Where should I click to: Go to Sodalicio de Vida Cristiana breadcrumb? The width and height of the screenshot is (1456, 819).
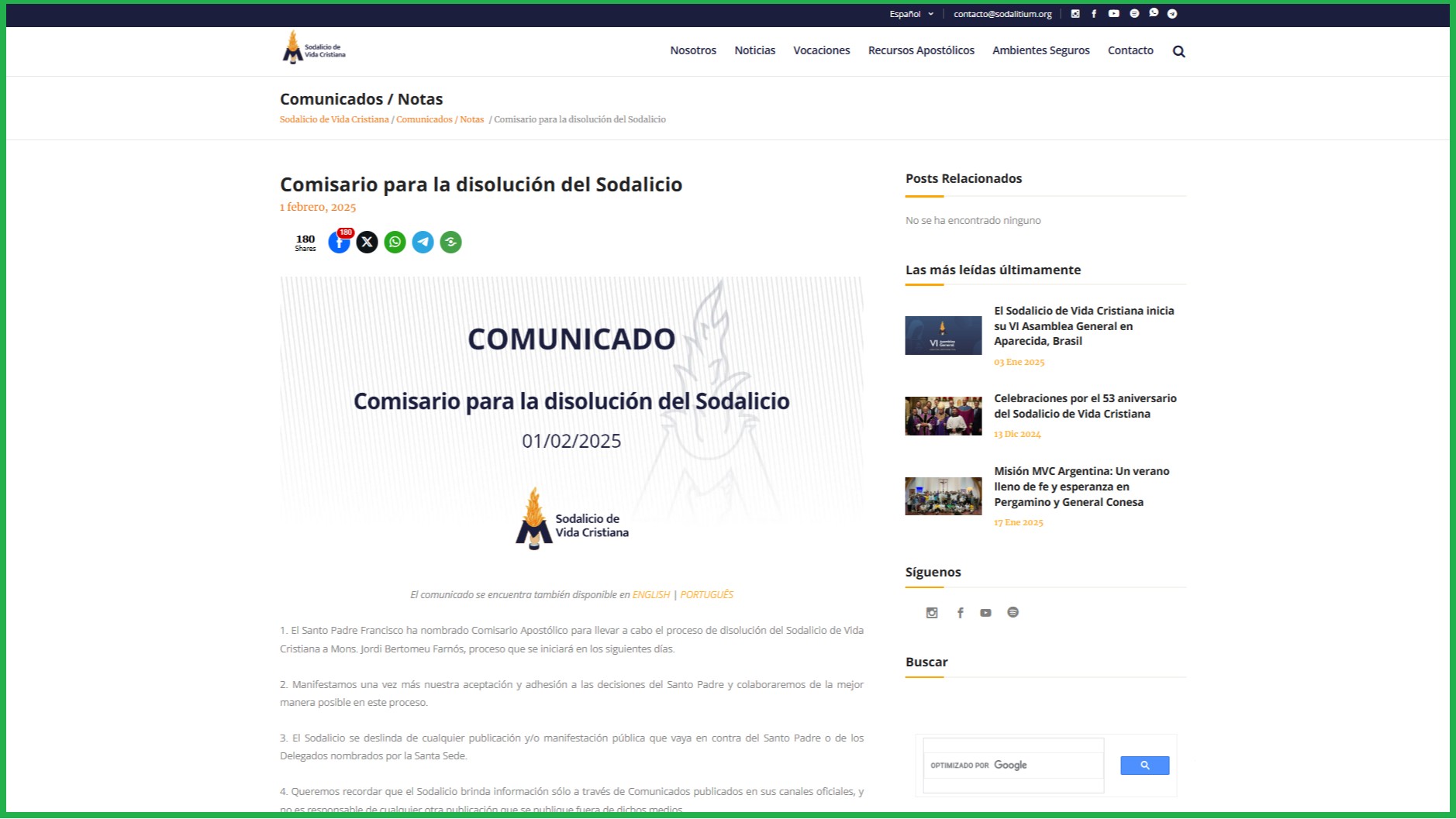(x=334, y=119)
